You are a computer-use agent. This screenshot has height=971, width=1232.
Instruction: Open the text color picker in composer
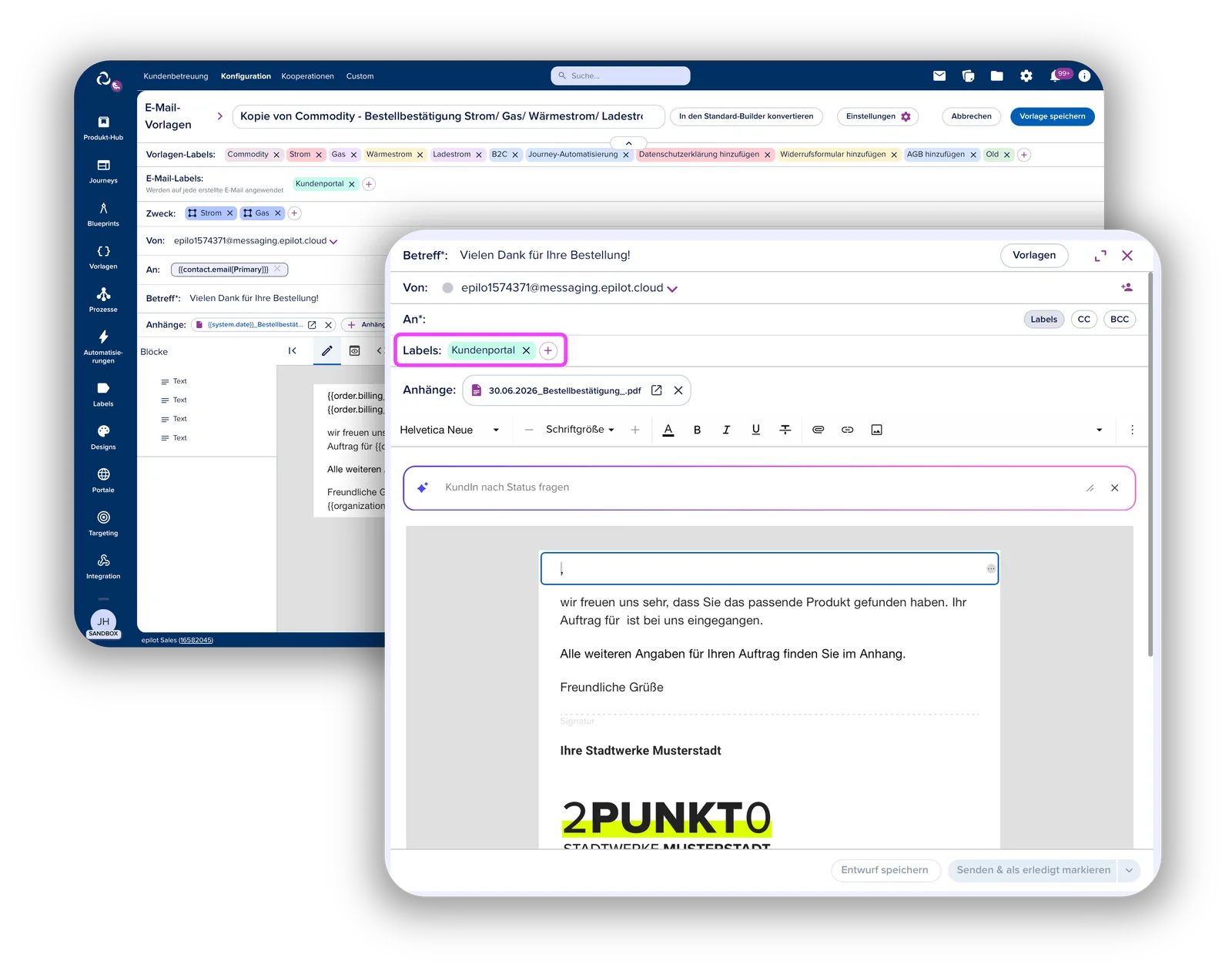pyautogui.click(x=668, y=430)
